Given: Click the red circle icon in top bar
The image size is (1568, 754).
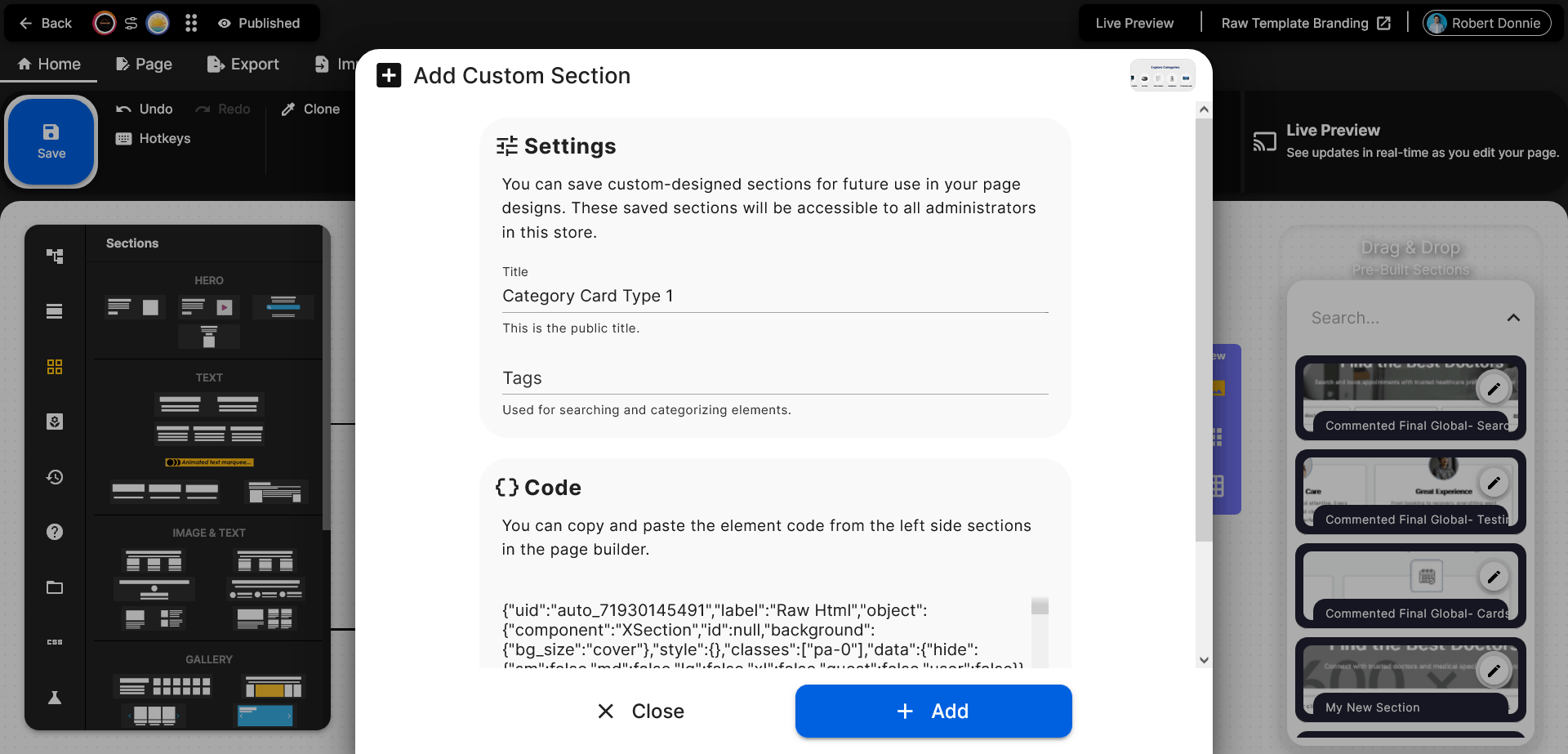Looking at the screenshot, I should click(x=105, y=23).
